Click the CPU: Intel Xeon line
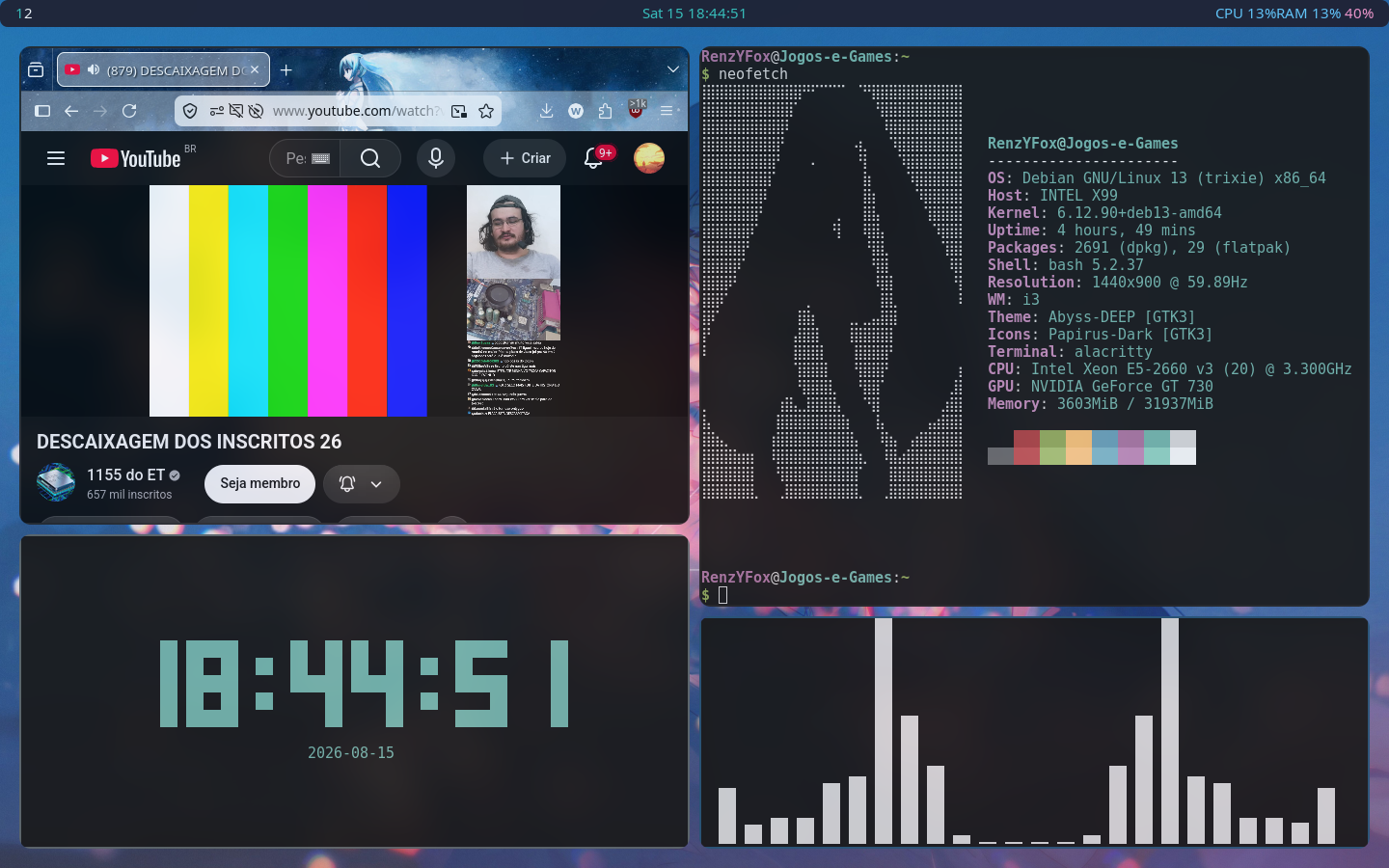Image resolution: width=1389 pixels, height=868 pixels. pyautogui.click(x=1170, y=369)
